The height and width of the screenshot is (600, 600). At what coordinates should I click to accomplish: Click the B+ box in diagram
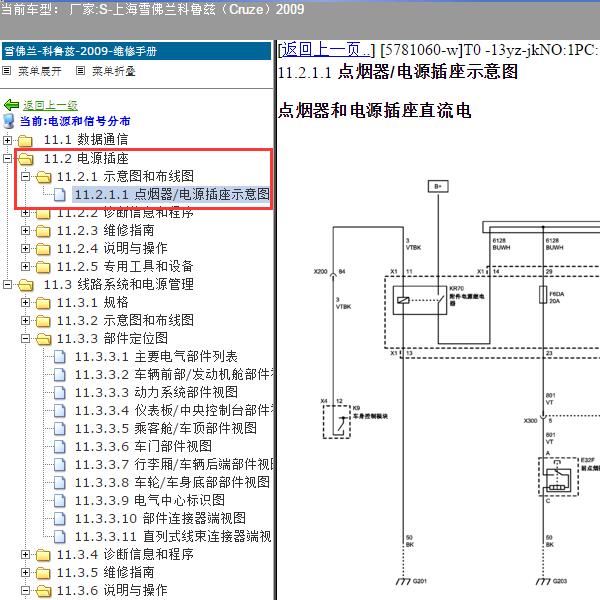(438, 186)
